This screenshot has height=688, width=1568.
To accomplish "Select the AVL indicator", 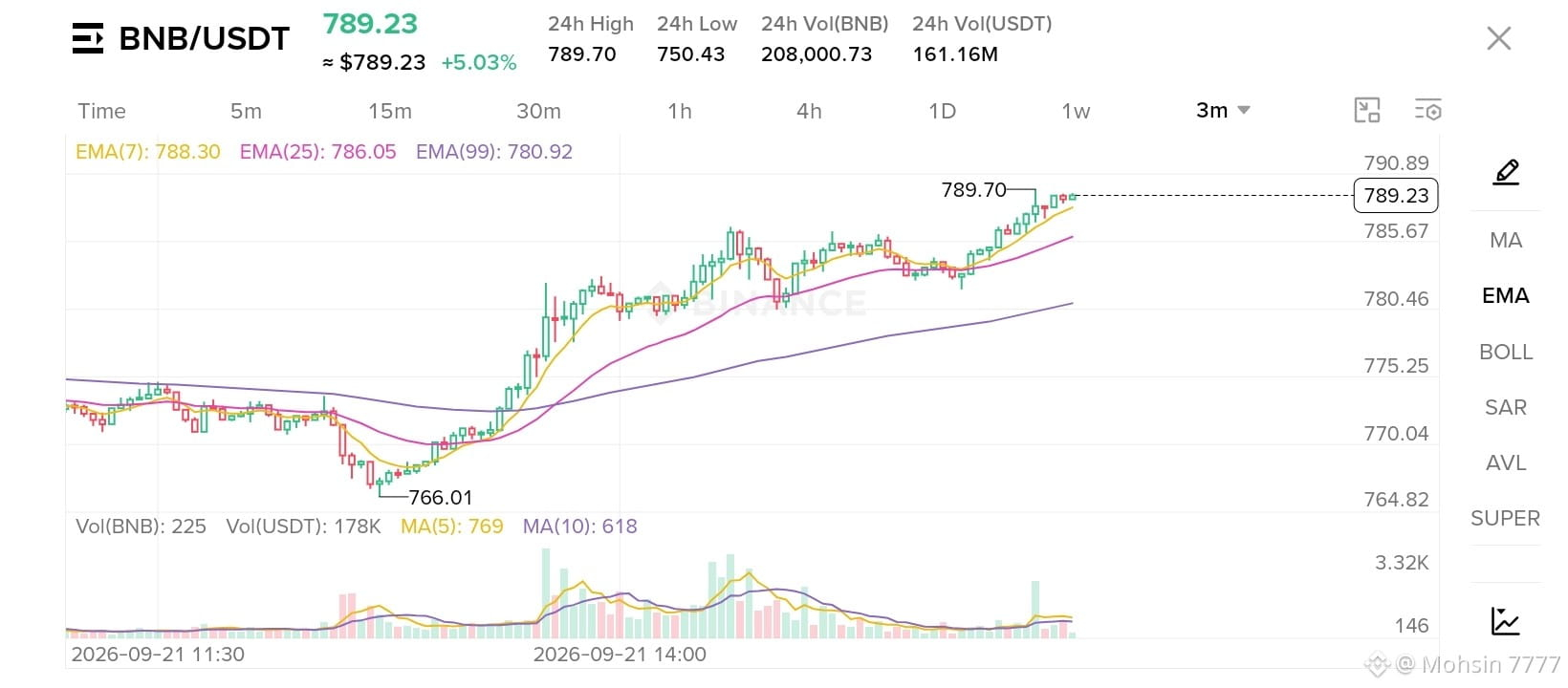I will [x=1506, y=462].
